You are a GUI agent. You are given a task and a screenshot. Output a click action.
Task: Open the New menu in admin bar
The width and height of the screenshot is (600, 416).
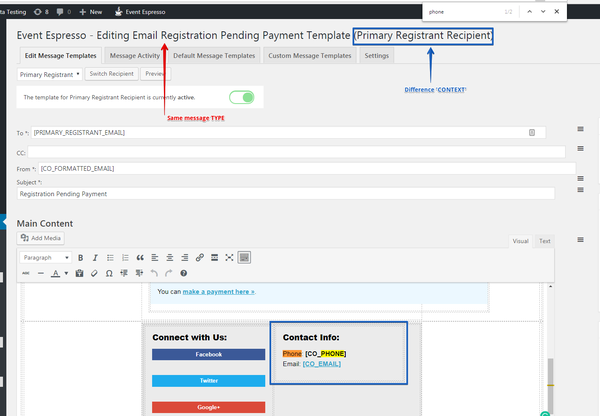tap(91, 12)
